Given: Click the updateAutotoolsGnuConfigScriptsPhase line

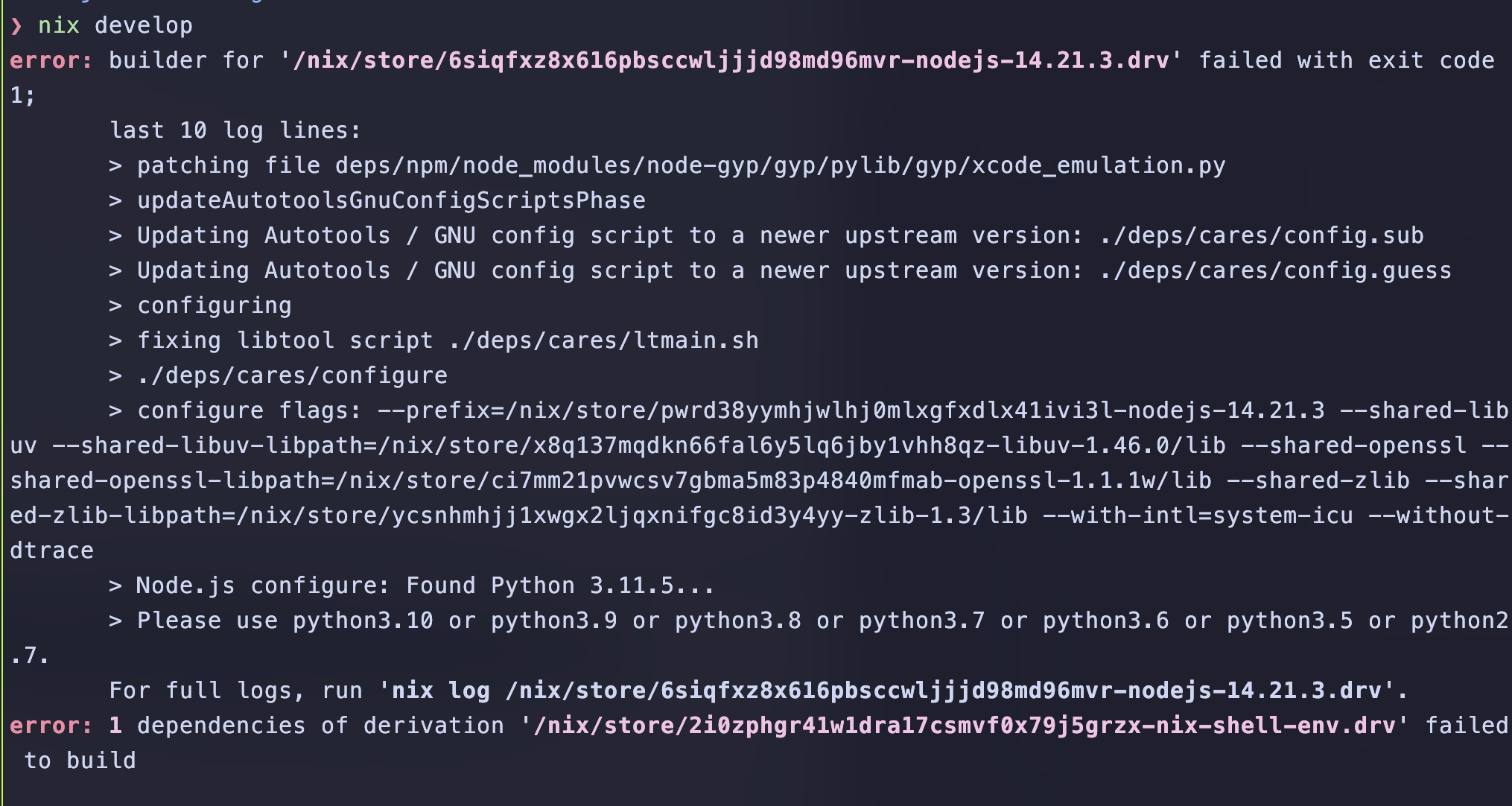Looking at the screenshot, I should [x=391, y=201].
